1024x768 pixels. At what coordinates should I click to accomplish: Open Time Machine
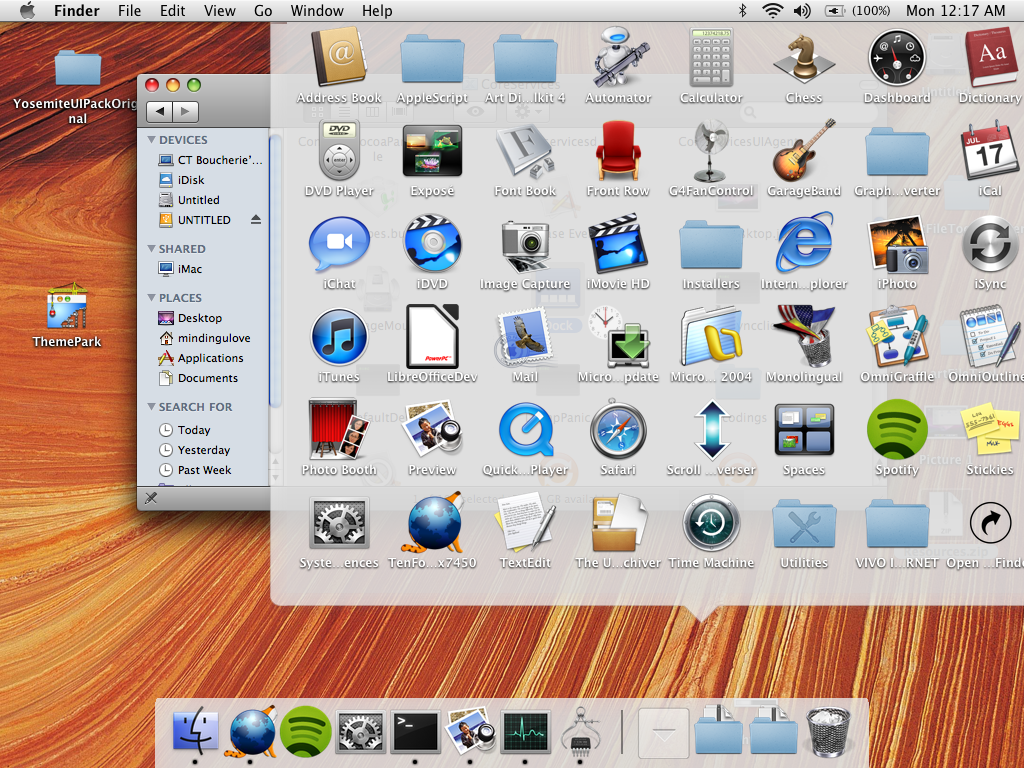(x=711, y=524)
